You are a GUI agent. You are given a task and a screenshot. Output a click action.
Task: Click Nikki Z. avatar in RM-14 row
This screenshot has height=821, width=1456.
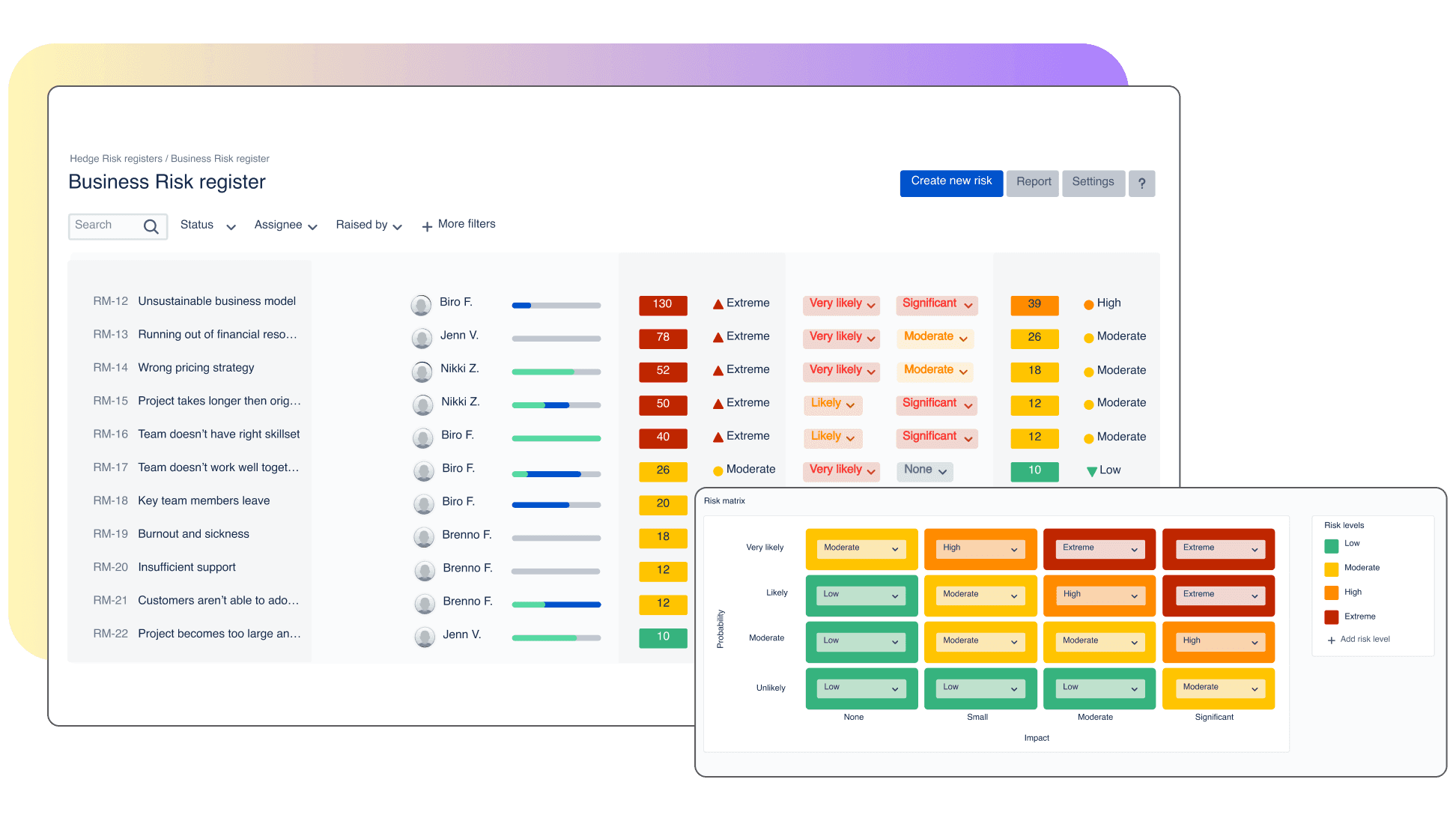tap(422, 372)
